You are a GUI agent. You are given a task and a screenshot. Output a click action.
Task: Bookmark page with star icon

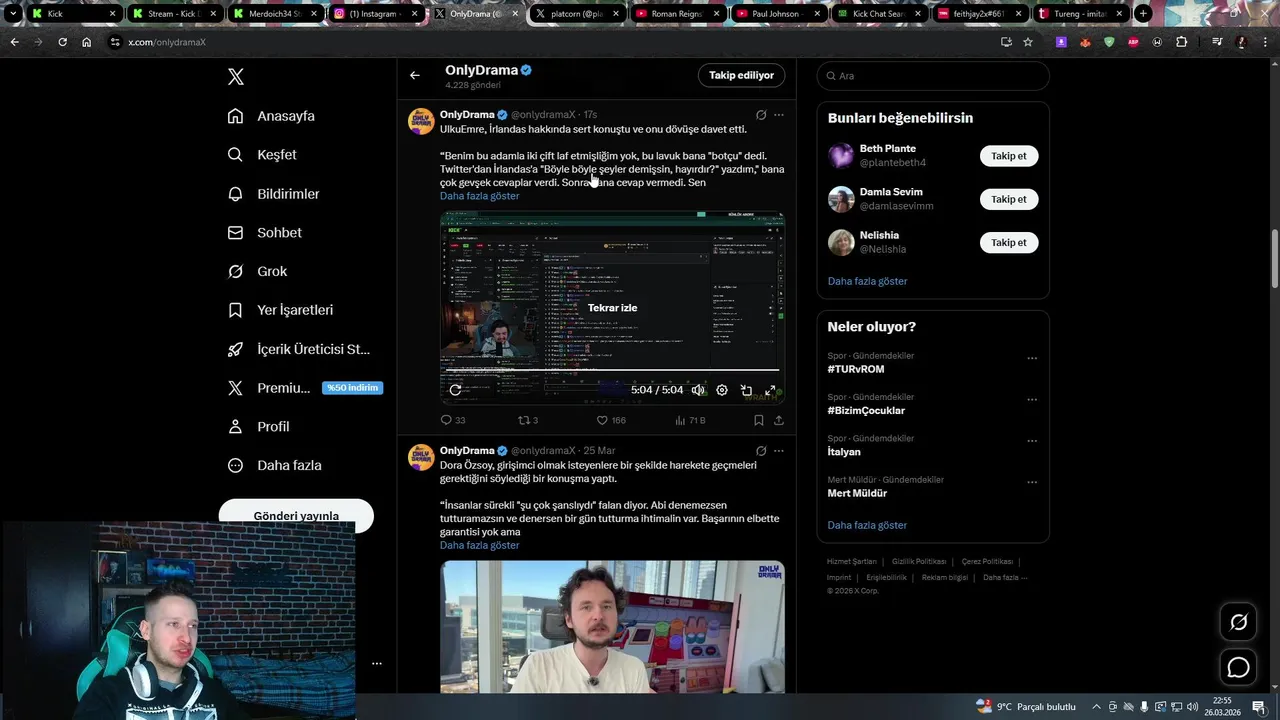(1028, 42)
